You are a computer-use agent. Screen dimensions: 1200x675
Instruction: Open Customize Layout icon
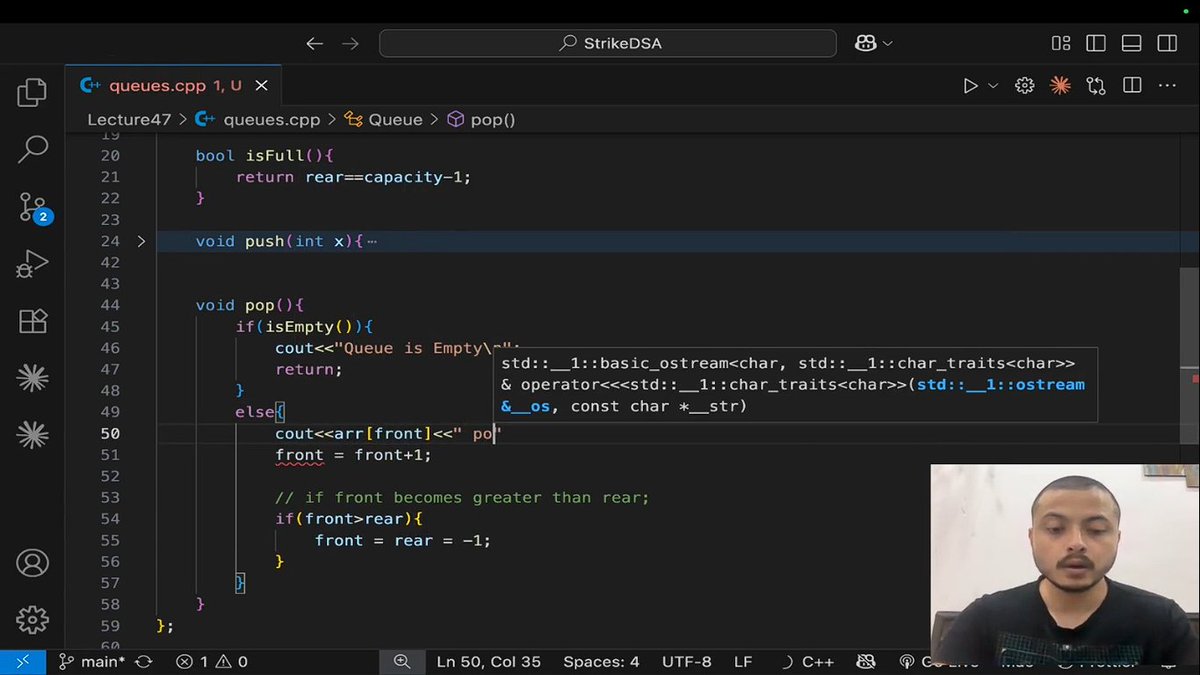(x=1061, y=43)
